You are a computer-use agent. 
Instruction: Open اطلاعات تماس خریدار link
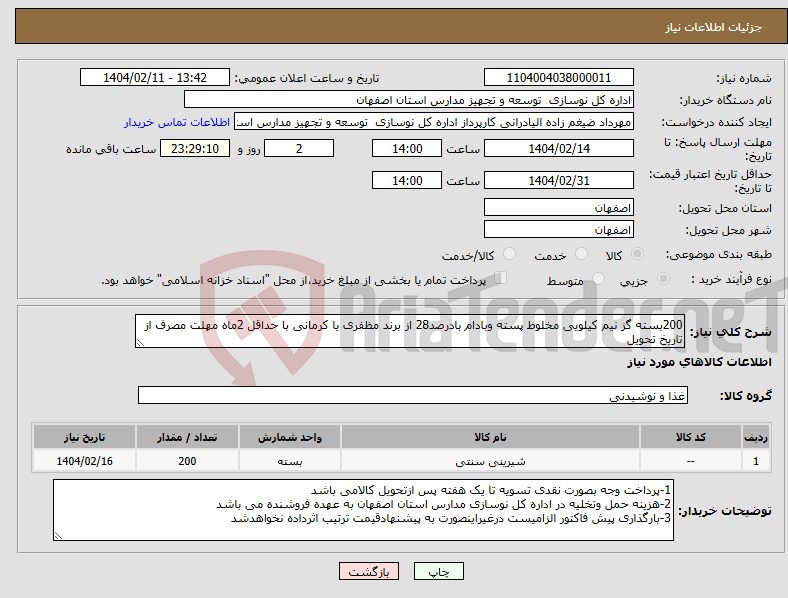(177, 122)
